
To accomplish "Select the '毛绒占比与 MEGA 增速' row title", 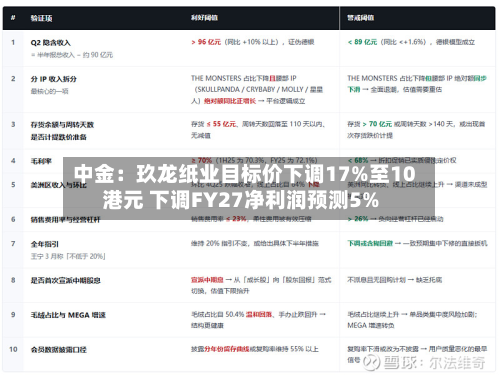I will [x=68, y=315].
